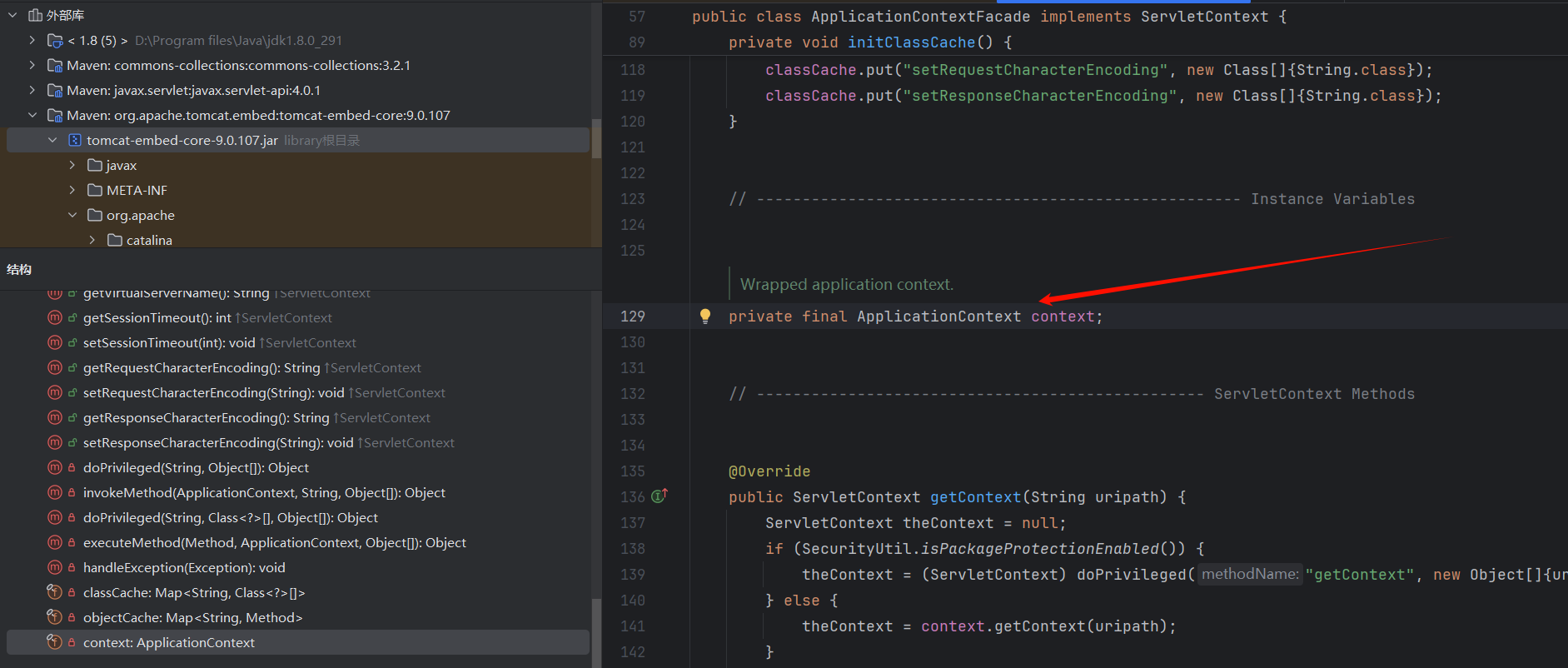Click the lightbulb icon on line 129

(705, 316)
